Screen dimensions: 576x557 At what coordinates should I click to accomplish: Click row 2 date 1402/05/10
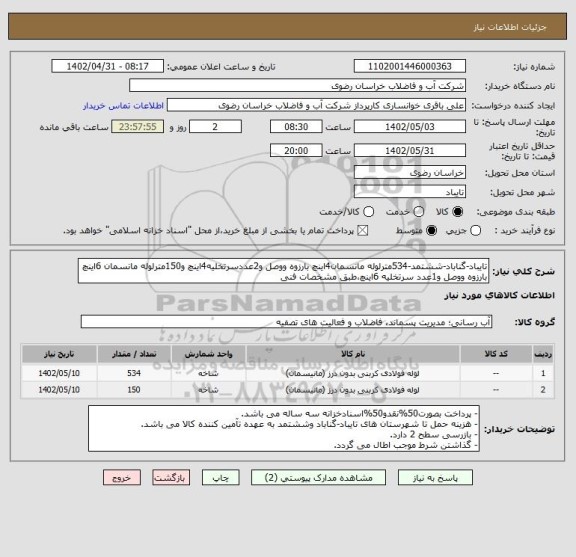(59, 390)
